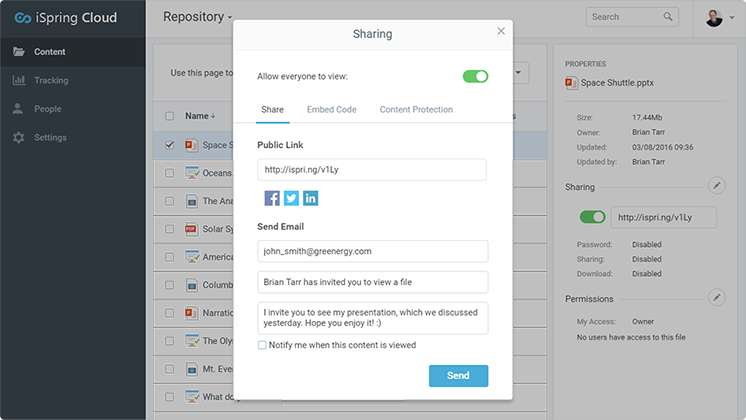The width and height of the screenshot is (746, 420).
Task: Click the What do row file icon
Action: [x=192, y=397]
